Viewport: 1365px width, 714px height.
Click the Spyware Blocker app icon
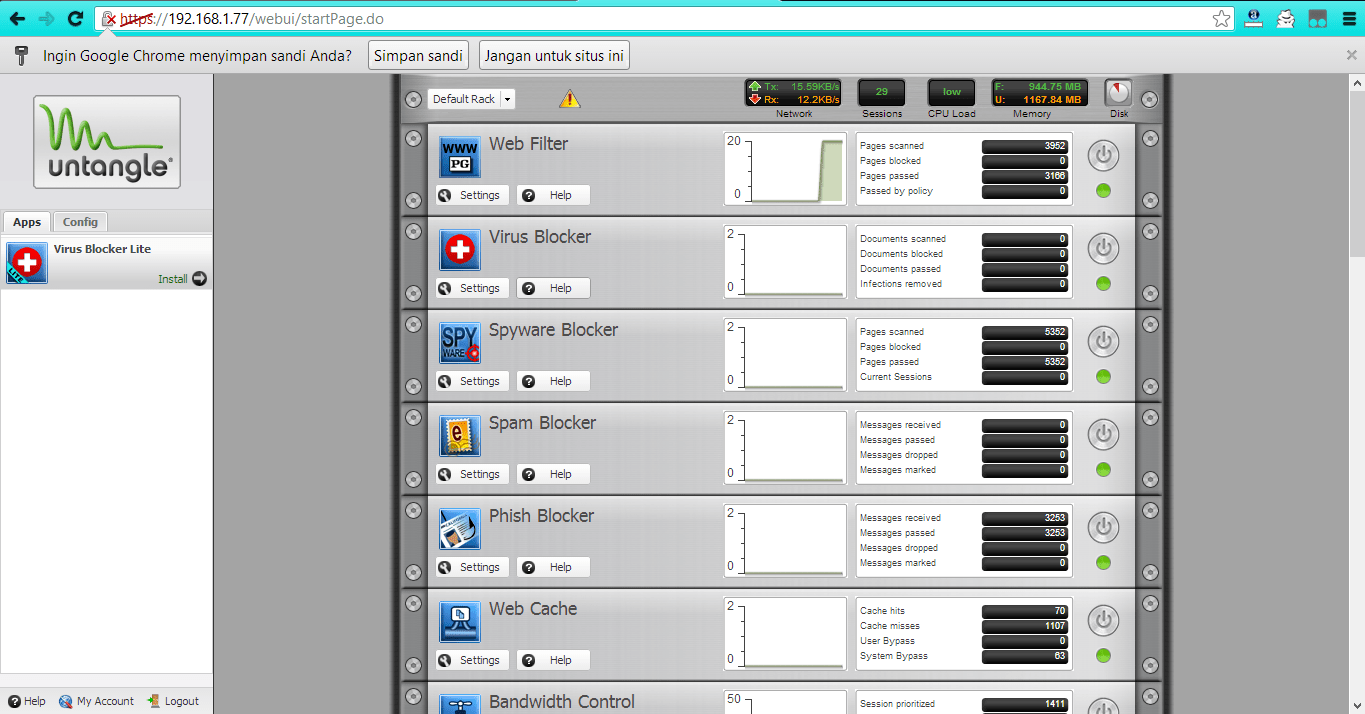[x=460, y=343]
